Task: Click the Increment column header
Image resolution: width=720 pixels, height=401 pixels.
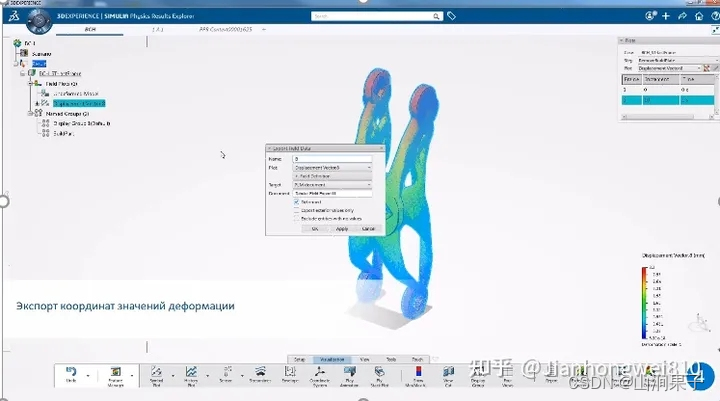Action: 661,79
